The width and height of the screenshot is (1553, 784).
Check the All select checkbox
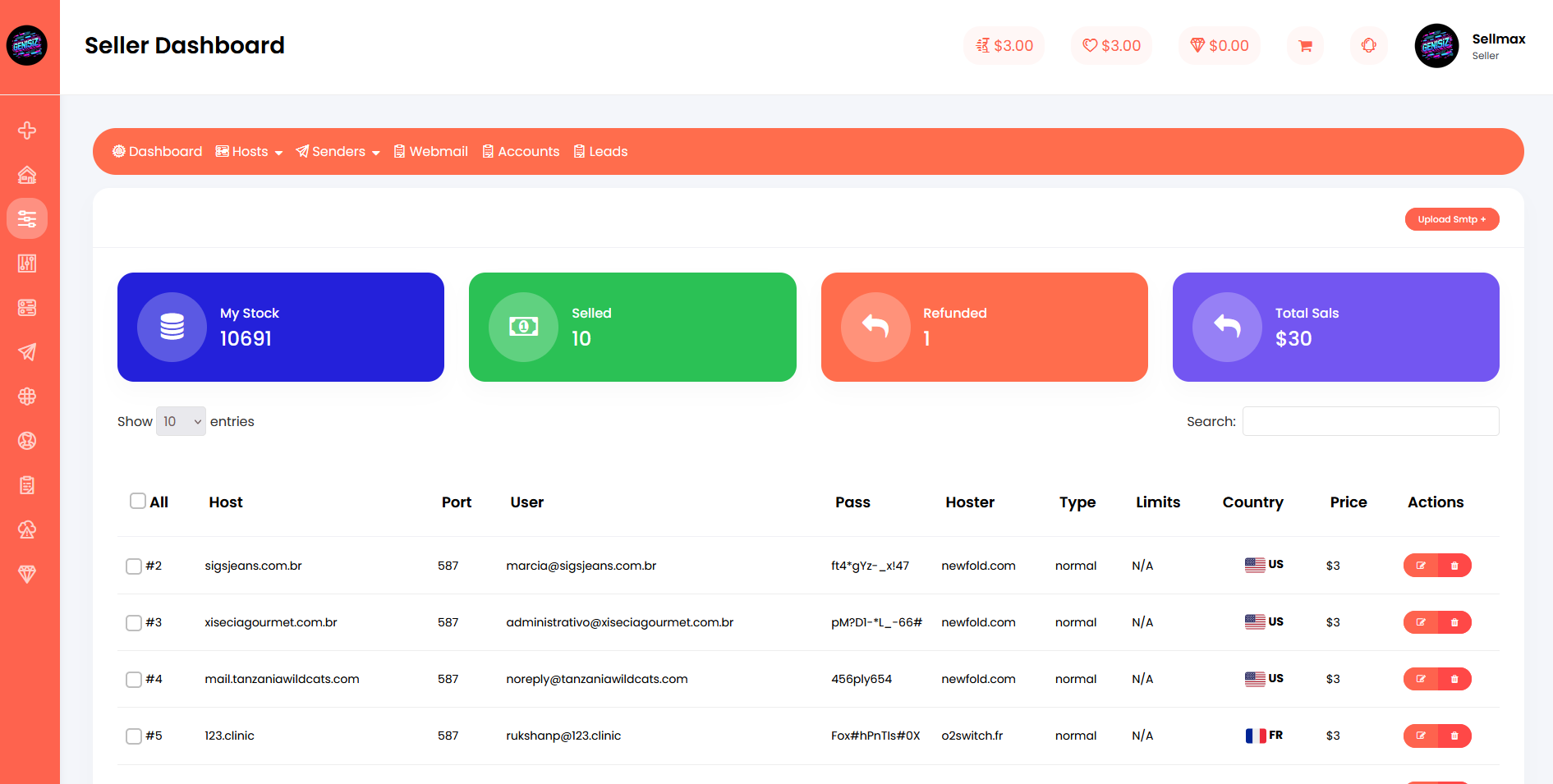[138, 501]
